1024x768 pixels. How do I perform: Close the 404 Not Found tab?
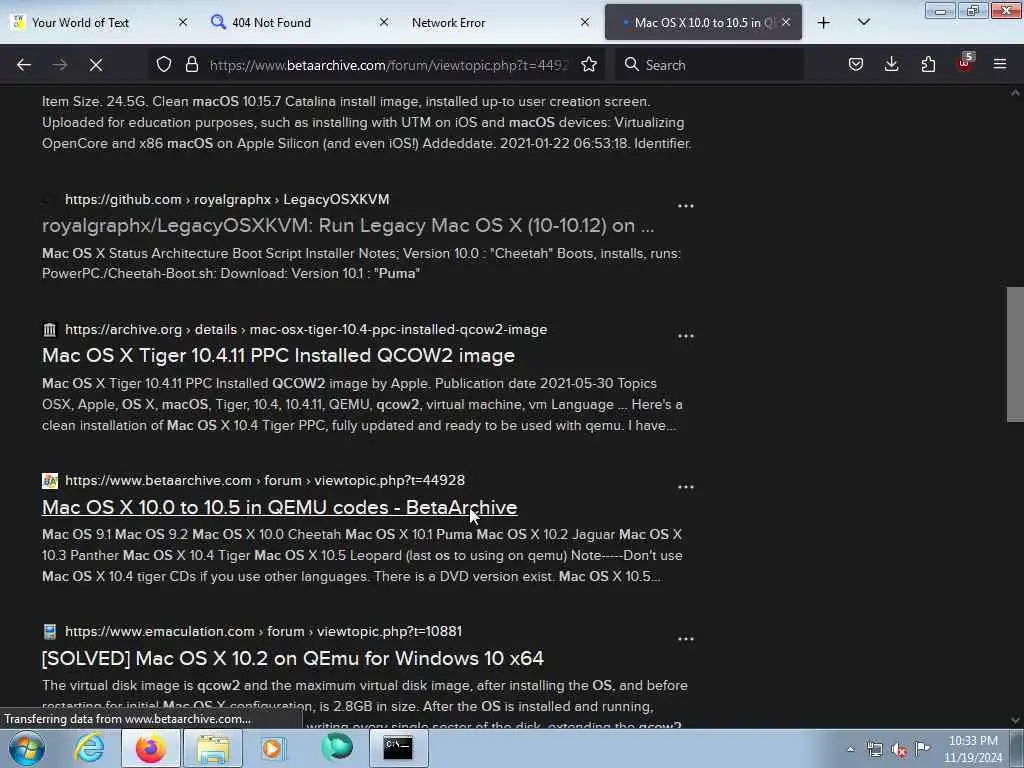tap(384, 23)
